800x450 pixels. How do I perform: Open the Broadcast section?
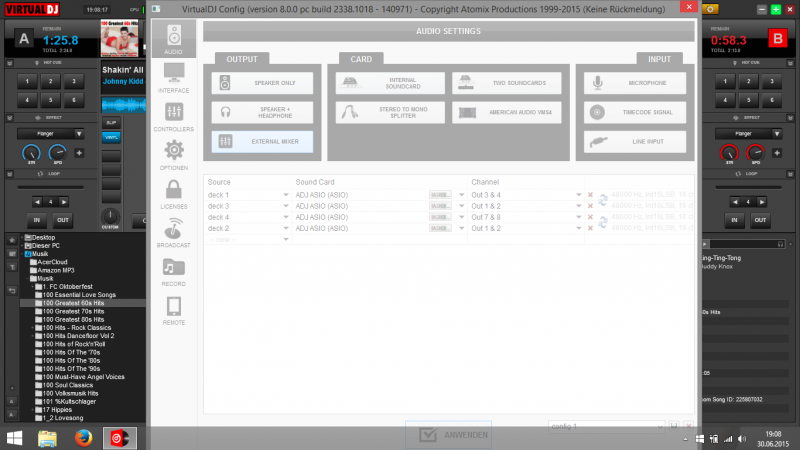173,233
